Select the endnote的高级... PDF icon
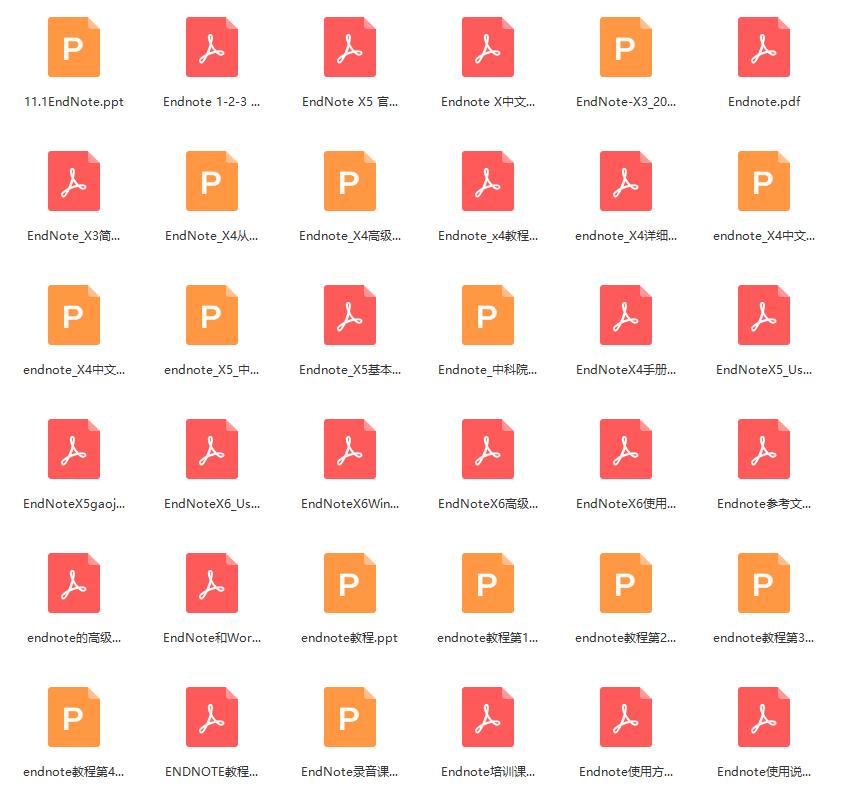 [74, 583]
